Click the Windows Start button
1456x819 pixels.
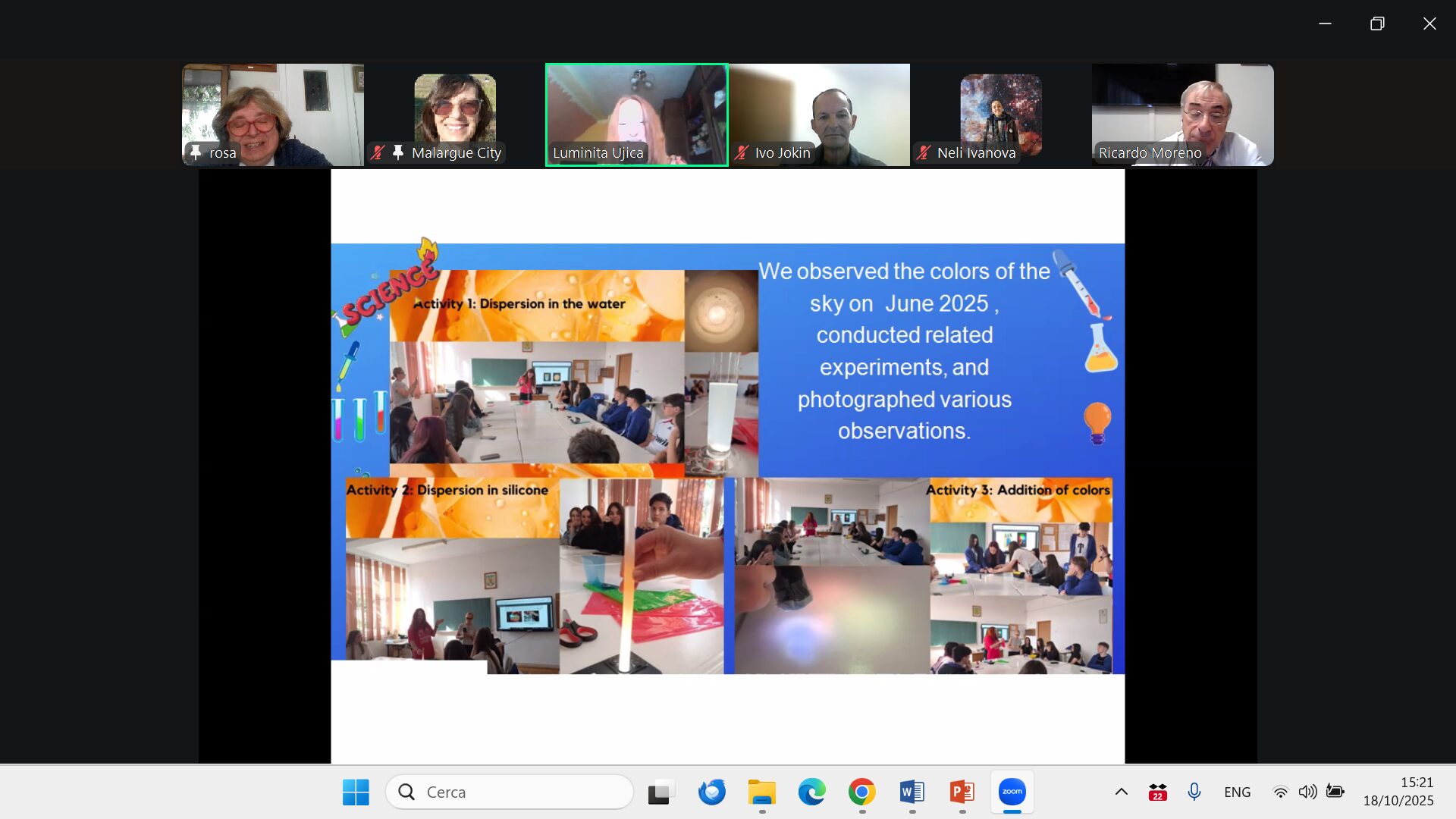356,792
